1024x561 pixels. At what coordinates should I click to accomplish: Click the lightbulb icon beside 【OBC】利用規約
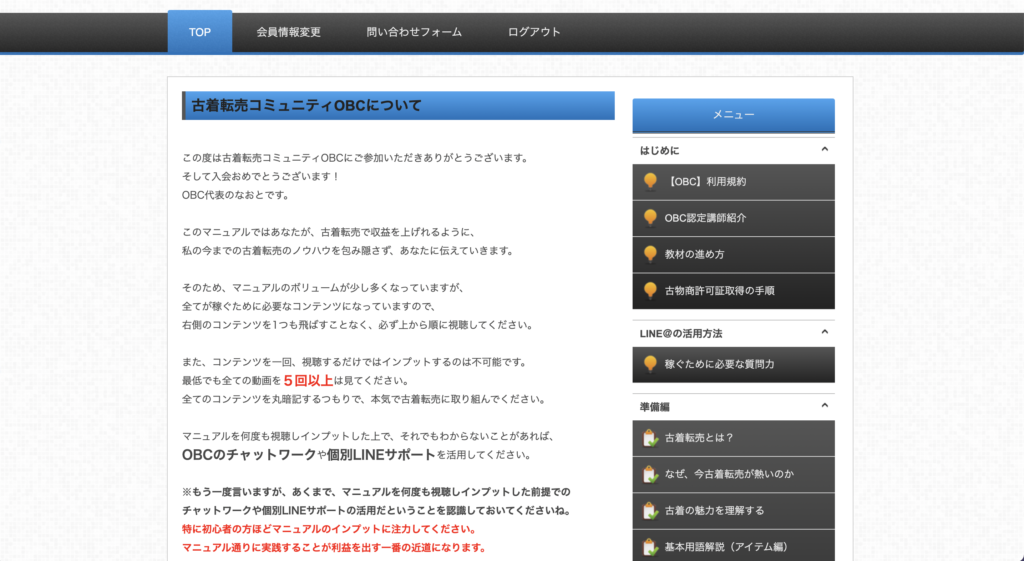click(x=650, y=182)
